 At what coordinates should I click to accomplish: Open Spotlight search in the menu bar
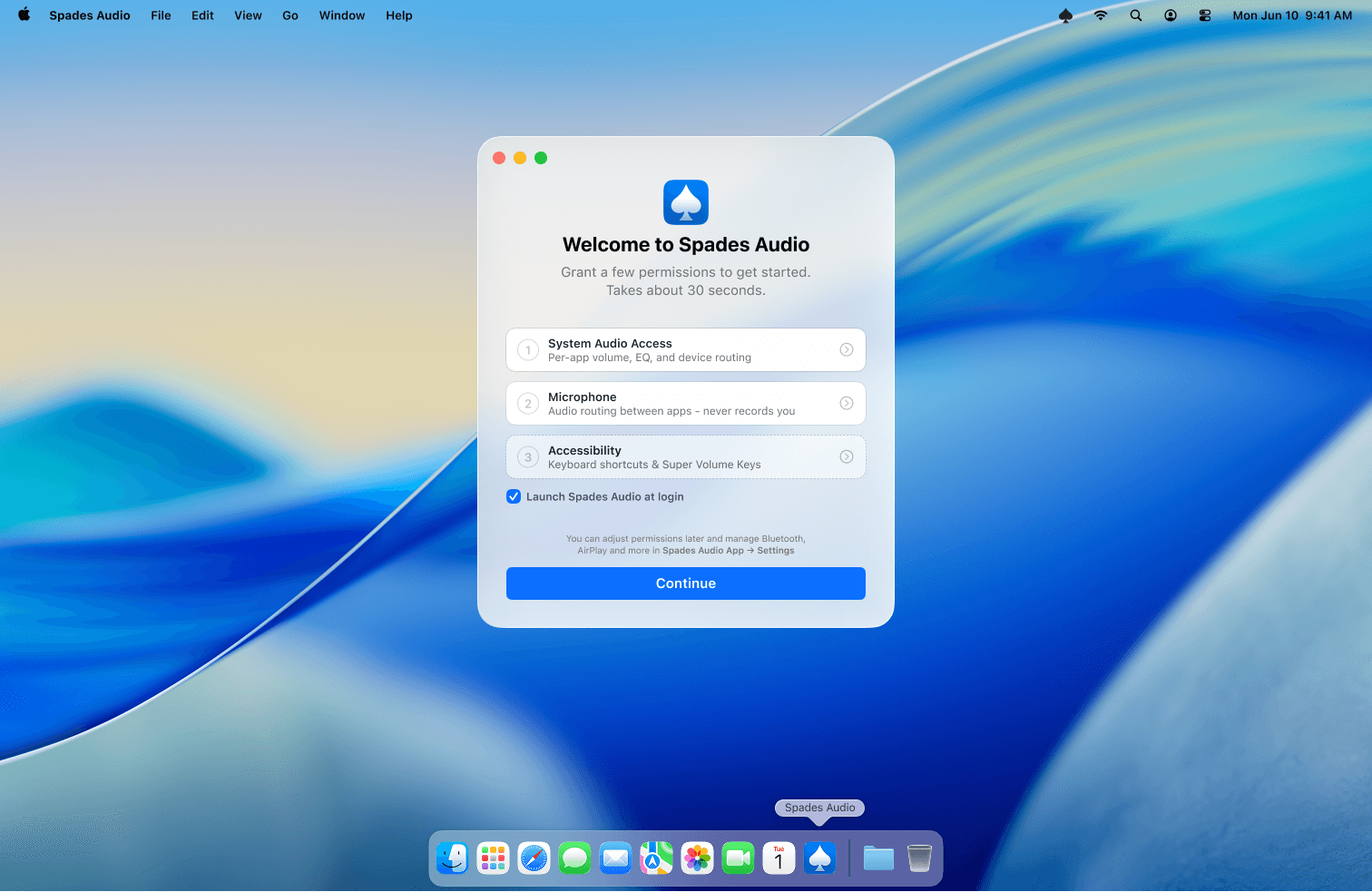[x=1135, y=15]
